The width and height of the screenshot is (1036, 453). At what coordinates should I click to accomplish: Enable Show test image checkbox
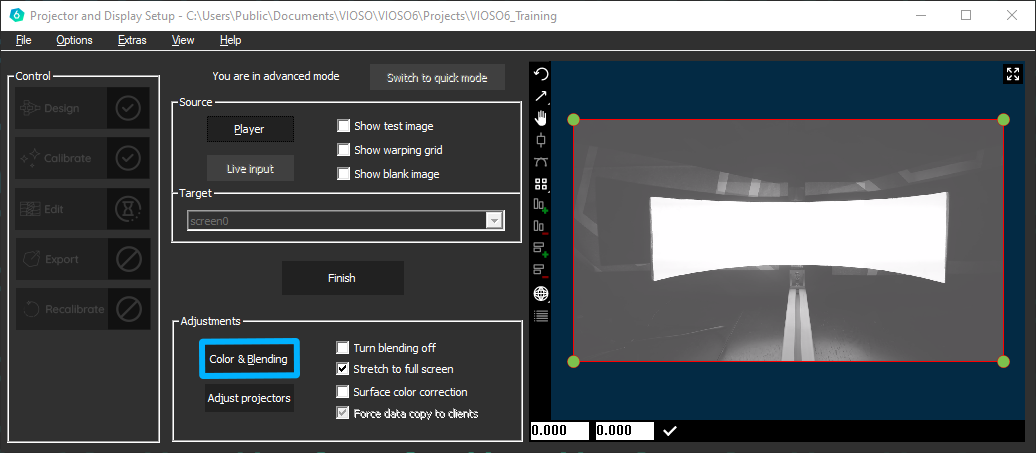click(x=344, y=126)
